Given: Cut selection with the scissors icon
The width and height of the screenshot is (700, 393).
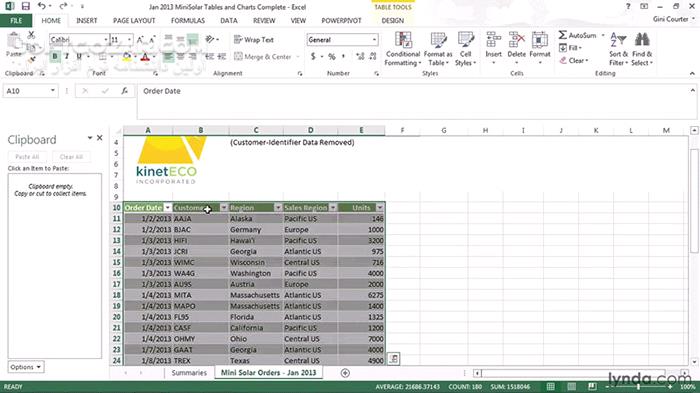Looking at the screenshot, I should (x=31, y=35).
